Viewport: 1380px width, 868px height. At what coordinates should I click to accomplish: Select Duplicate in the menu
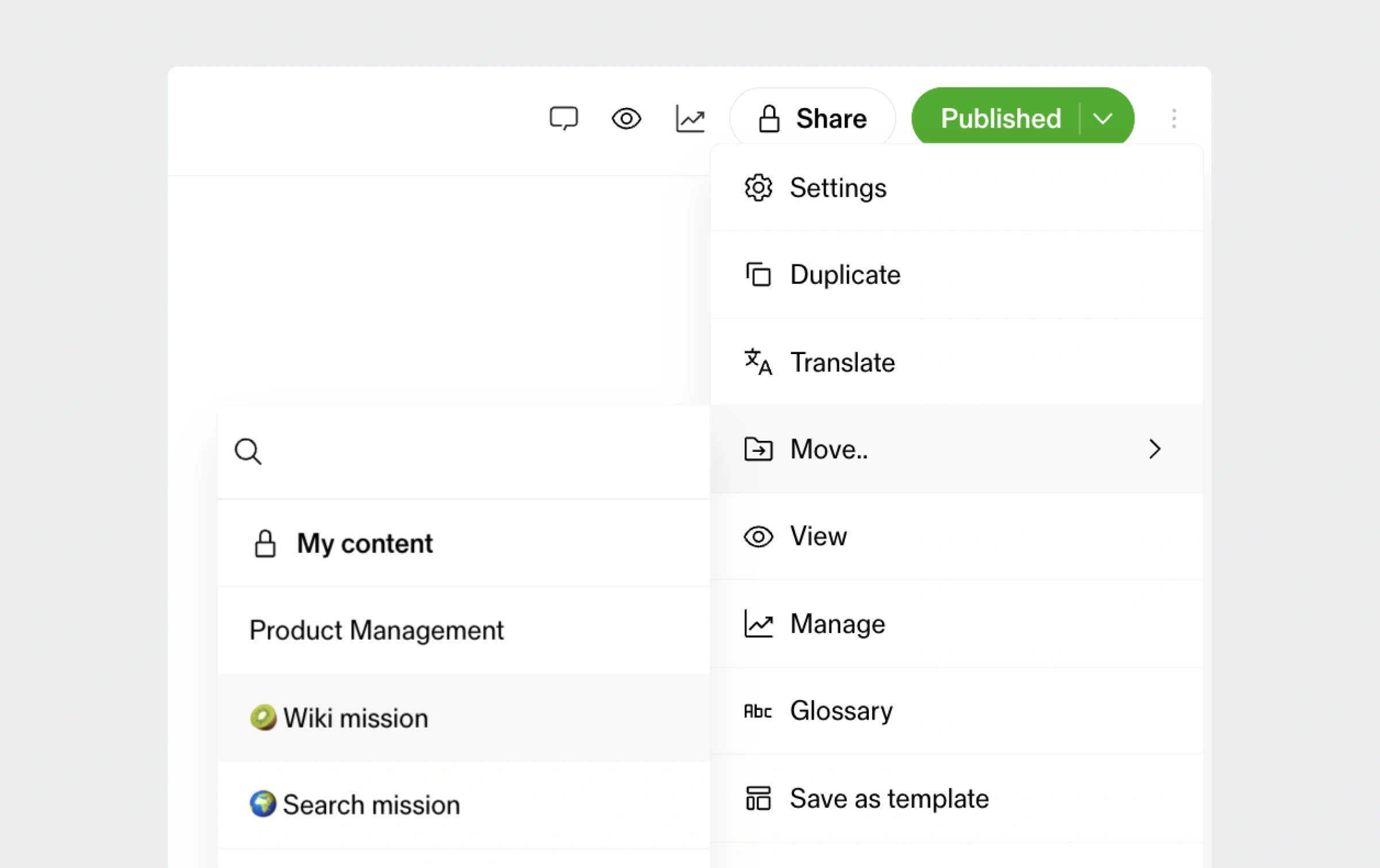pyautogui.click(x=845, y=275)
